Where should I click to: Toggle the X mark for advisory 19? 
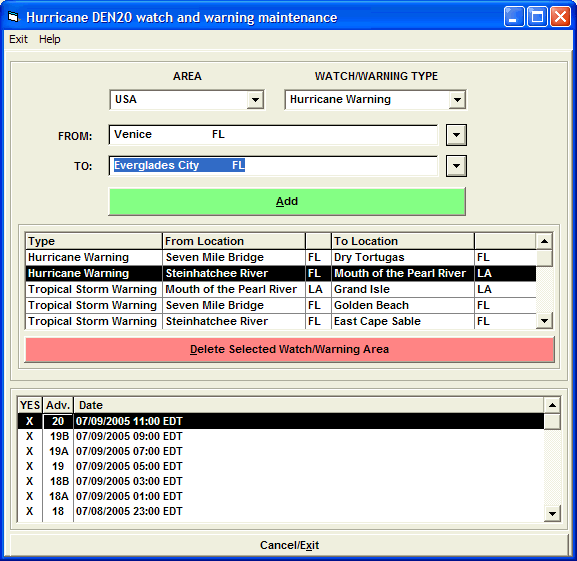tap(29, 466)
